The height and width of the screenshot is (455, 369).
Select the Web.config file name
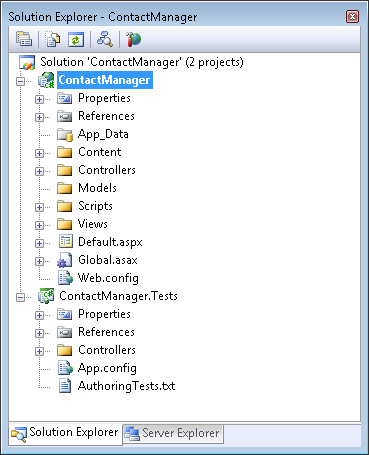click(108, 278)
